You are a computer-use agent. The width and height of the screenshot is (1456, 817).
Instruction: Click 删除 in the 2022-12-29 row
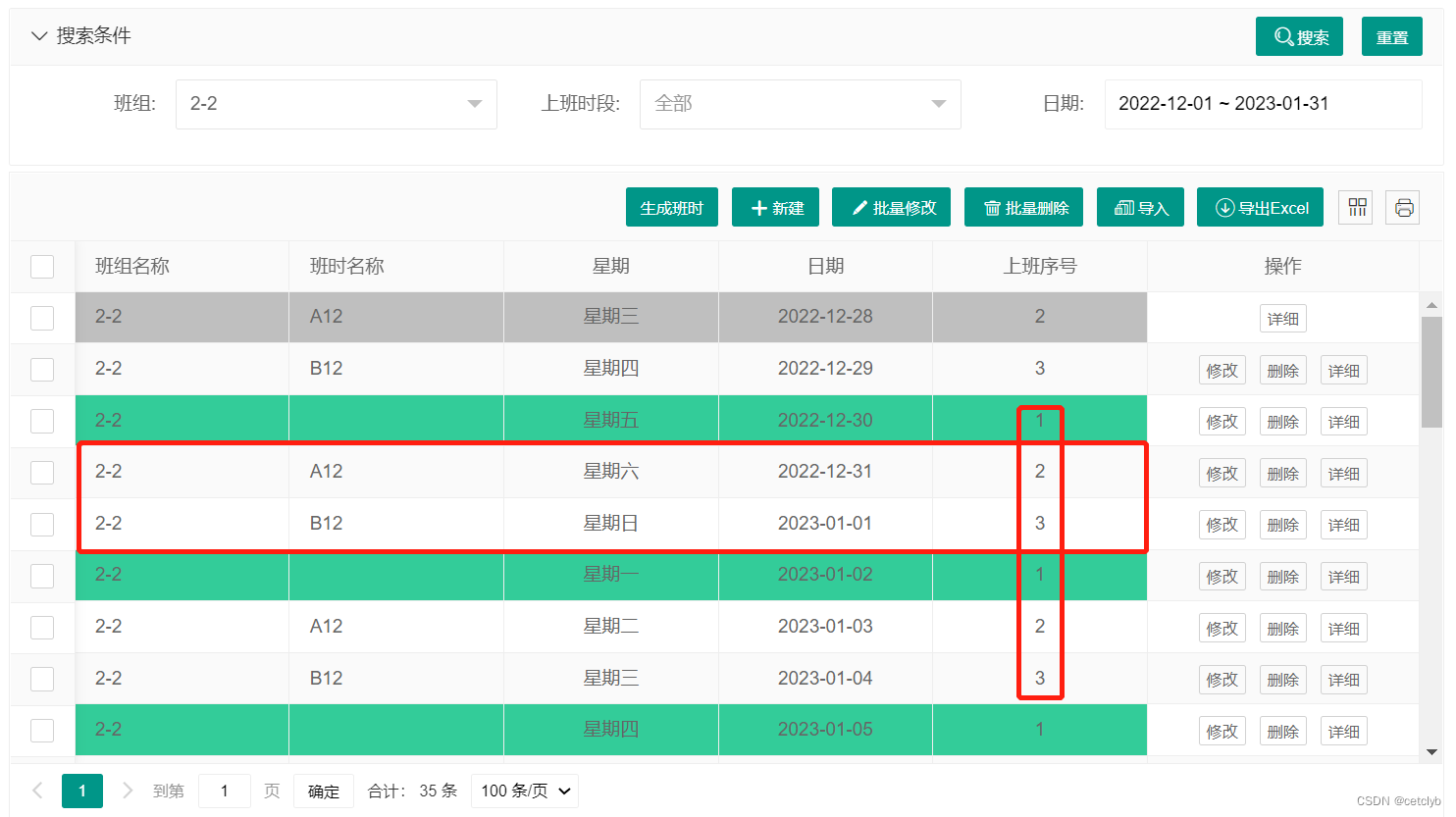[x=1282, y=371]
